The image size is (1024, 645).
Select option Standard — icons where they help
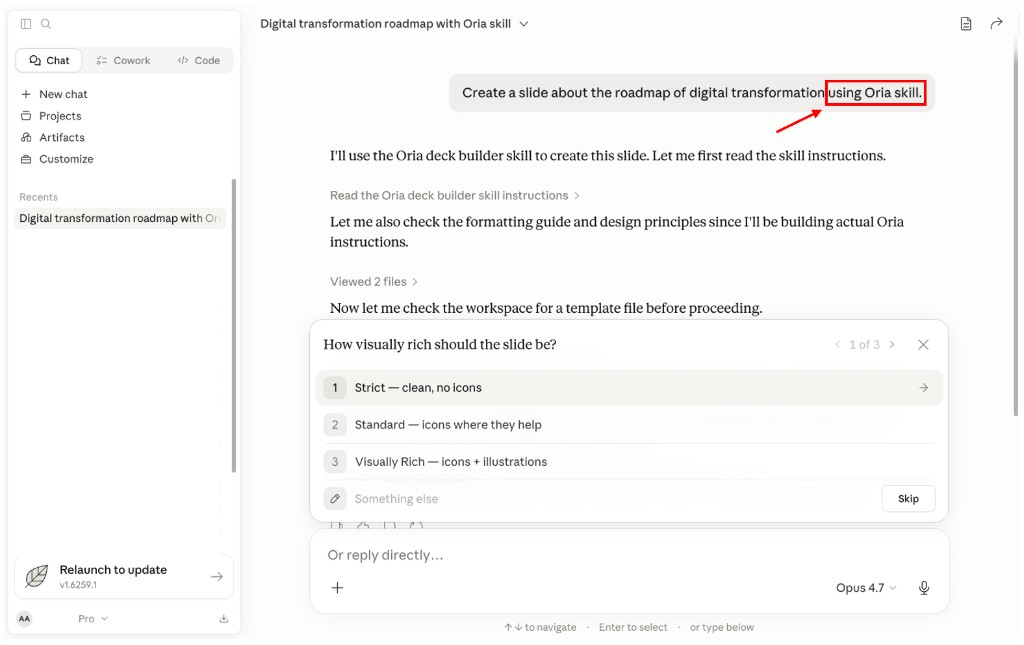(629, 425)
